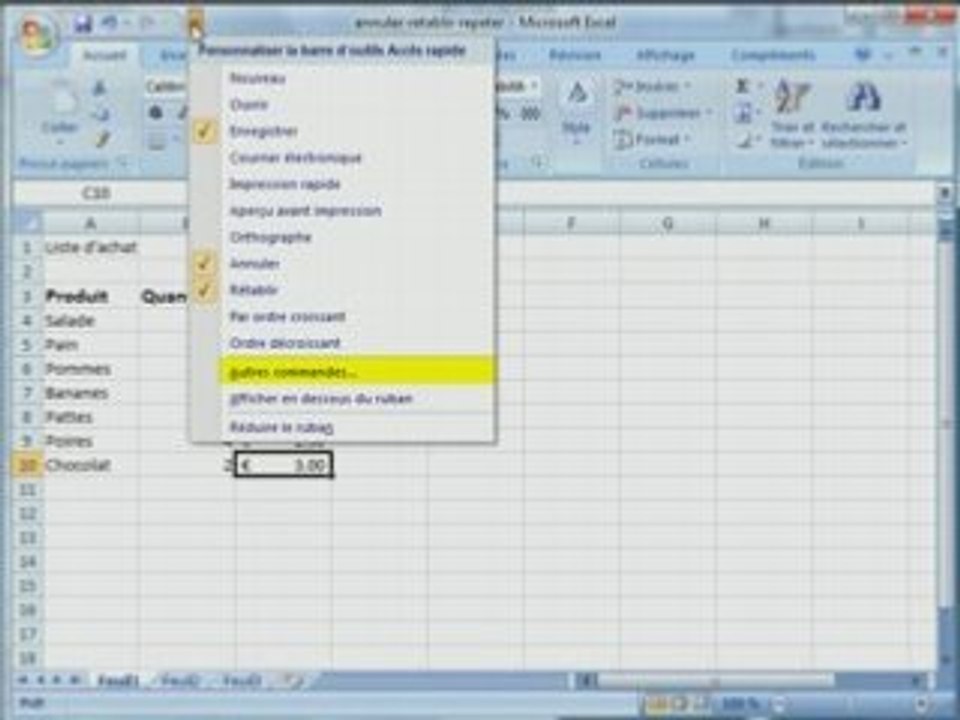Image resolution: width=960 pixels, height=720 pixels.
Task: Click the Name Box showing C10
Action: tap(97, 193)
